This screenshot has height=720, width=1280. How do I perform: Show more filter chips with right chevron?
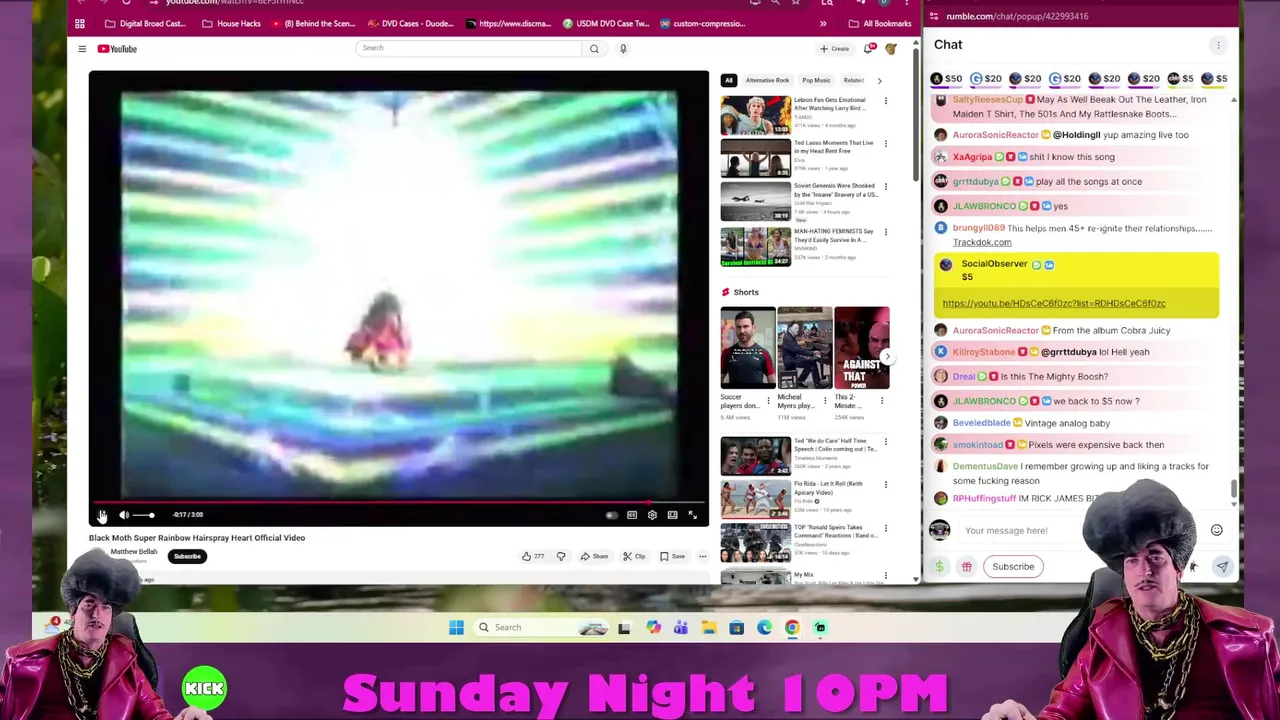click(879, 80)
